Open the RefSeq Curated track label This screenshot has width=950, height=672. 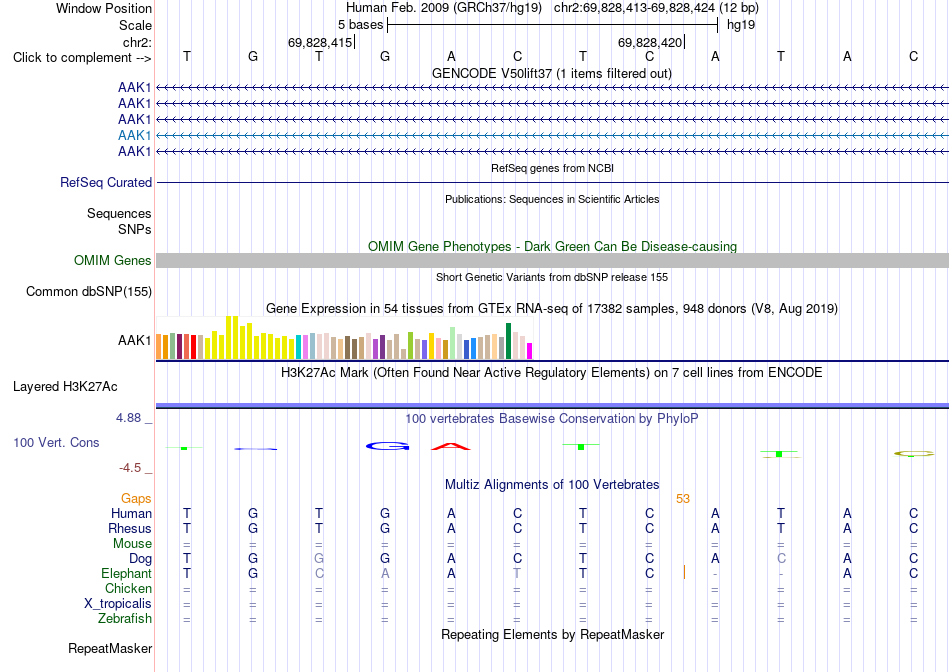pos(105,182)
